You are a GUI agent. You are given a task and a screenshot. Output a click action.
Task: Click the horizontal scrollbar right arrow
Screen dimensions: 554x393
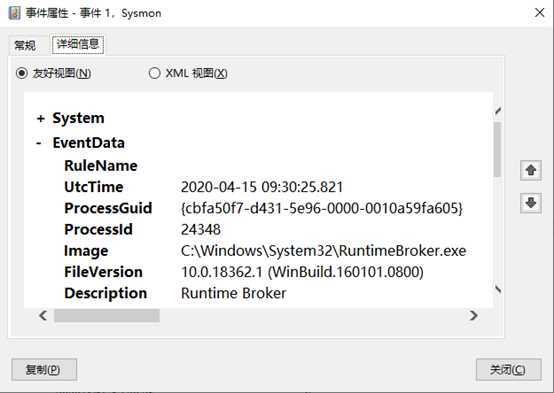473,315
